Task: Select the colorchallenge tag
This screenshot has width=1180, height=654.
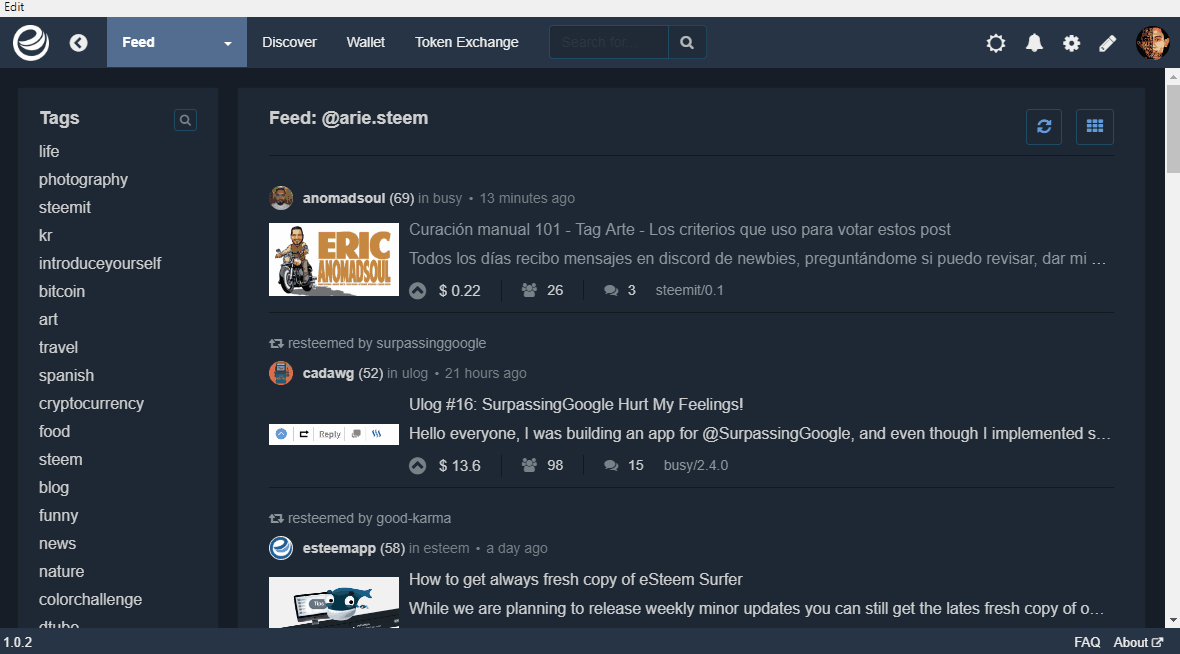Action: (x=90, y=599)
